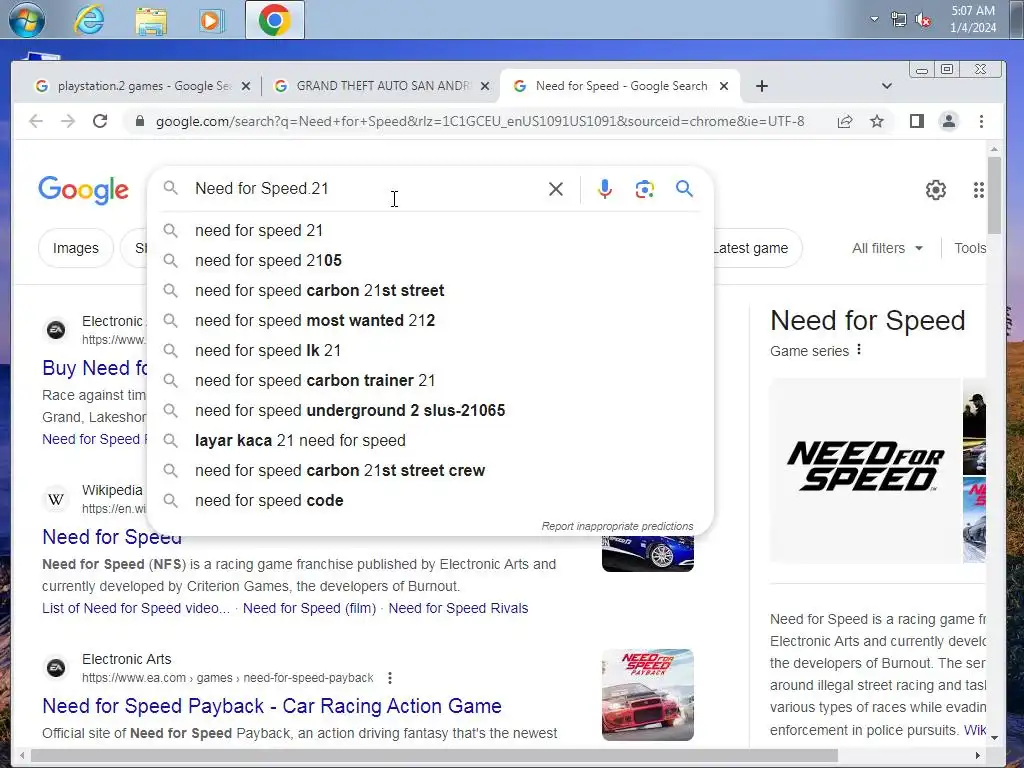Open Google apps grid icon
This screenshot has width=1024, height=768.
(978, 190)
